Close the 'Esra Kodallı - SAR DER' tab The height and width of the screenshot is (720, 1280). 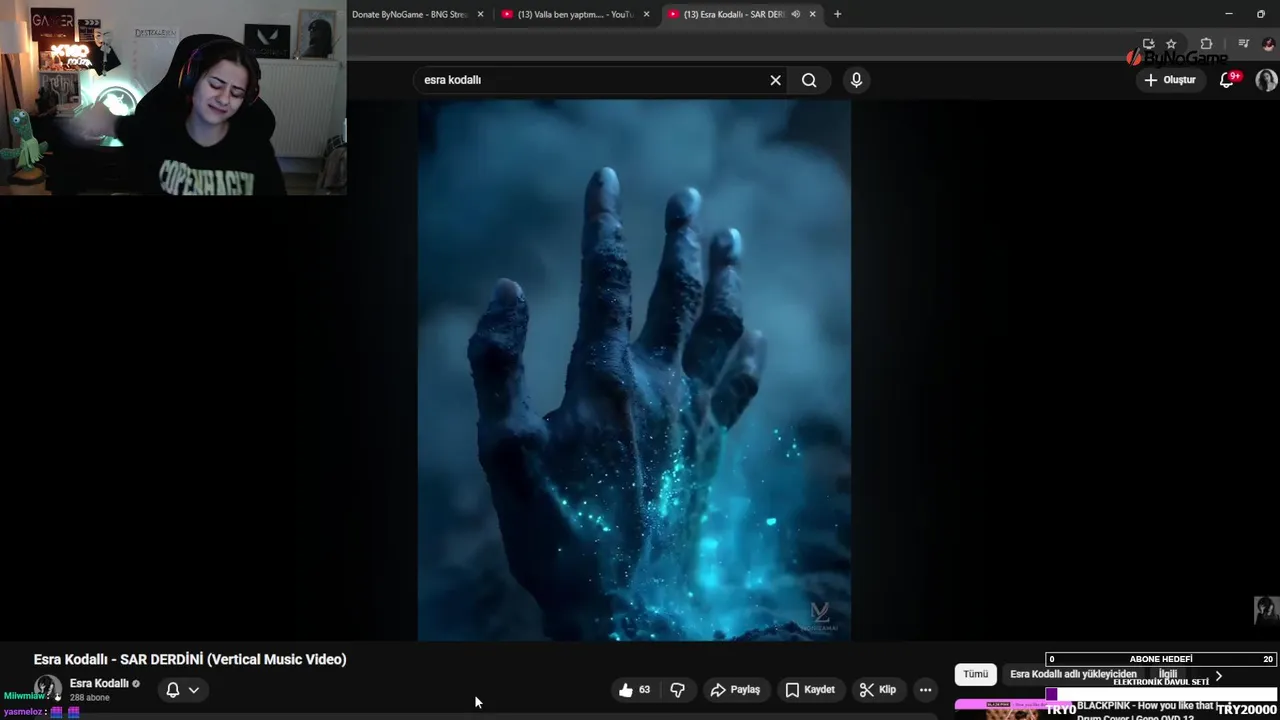812,14
